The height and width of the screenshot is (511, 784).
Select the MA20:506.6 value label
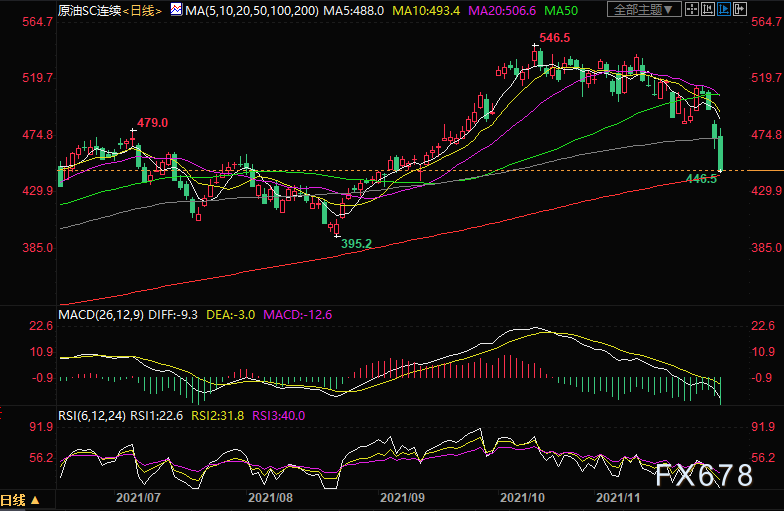(502, 10)
